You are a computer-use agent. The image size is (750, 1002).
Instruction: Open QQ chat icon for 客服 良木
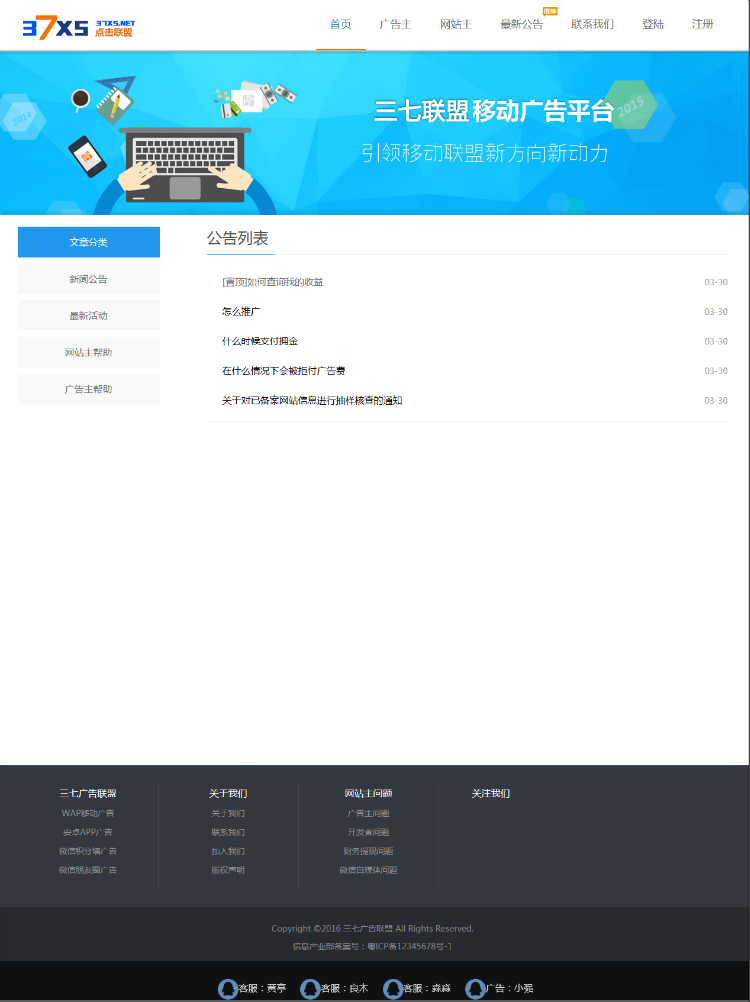point(310,989)
